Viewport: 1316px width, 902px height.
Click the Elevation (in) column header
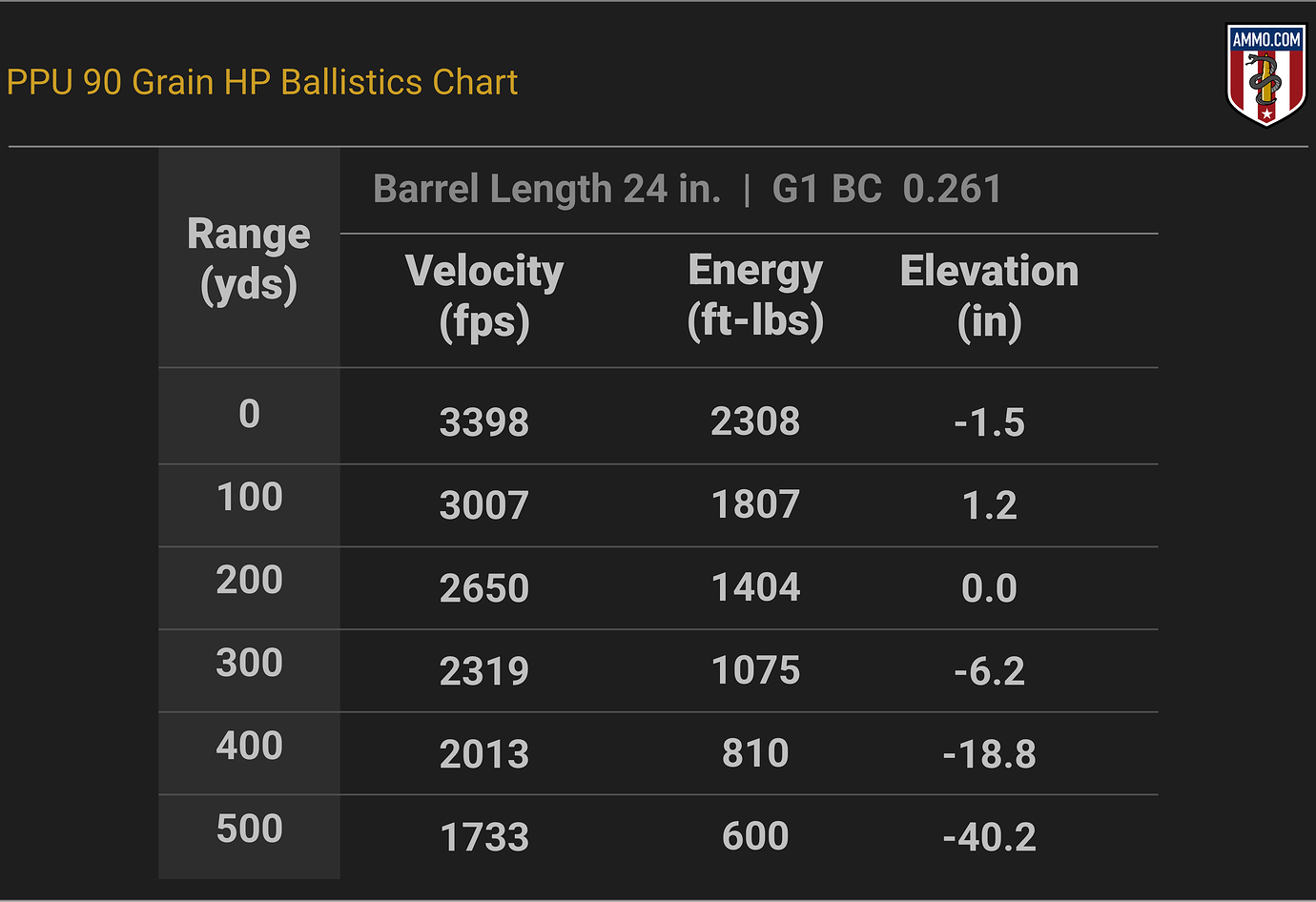[x=990, y=297]
